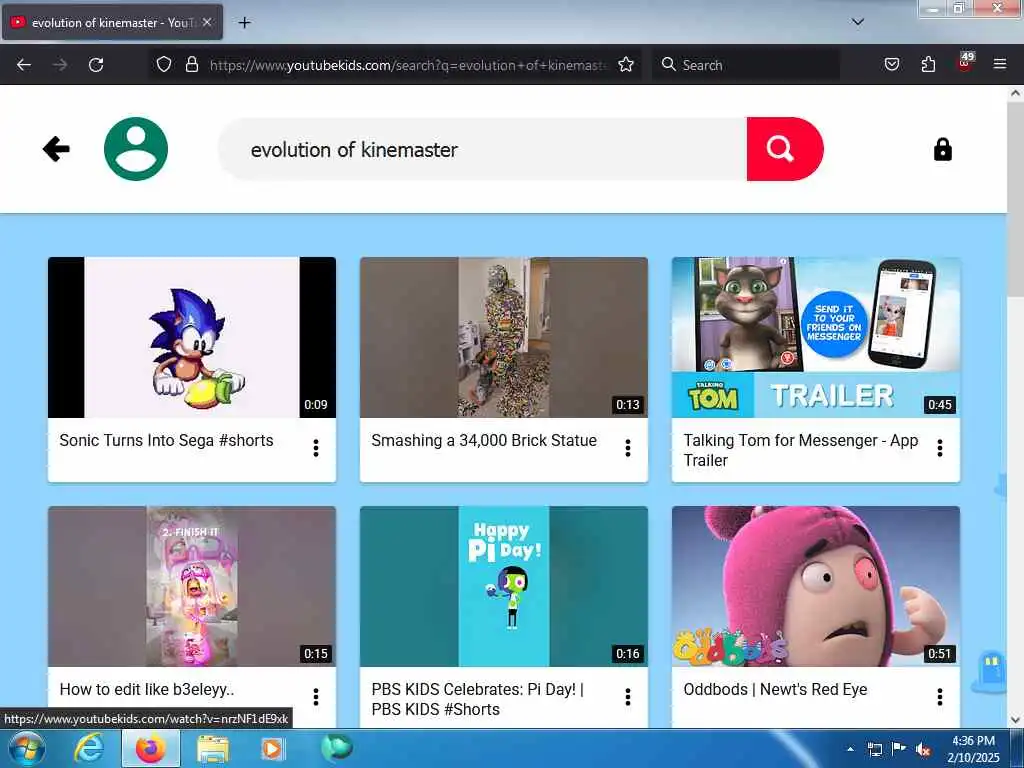
Task: Click inside the evolution of kinemaster search box
Action: click(x=483, y=150)
